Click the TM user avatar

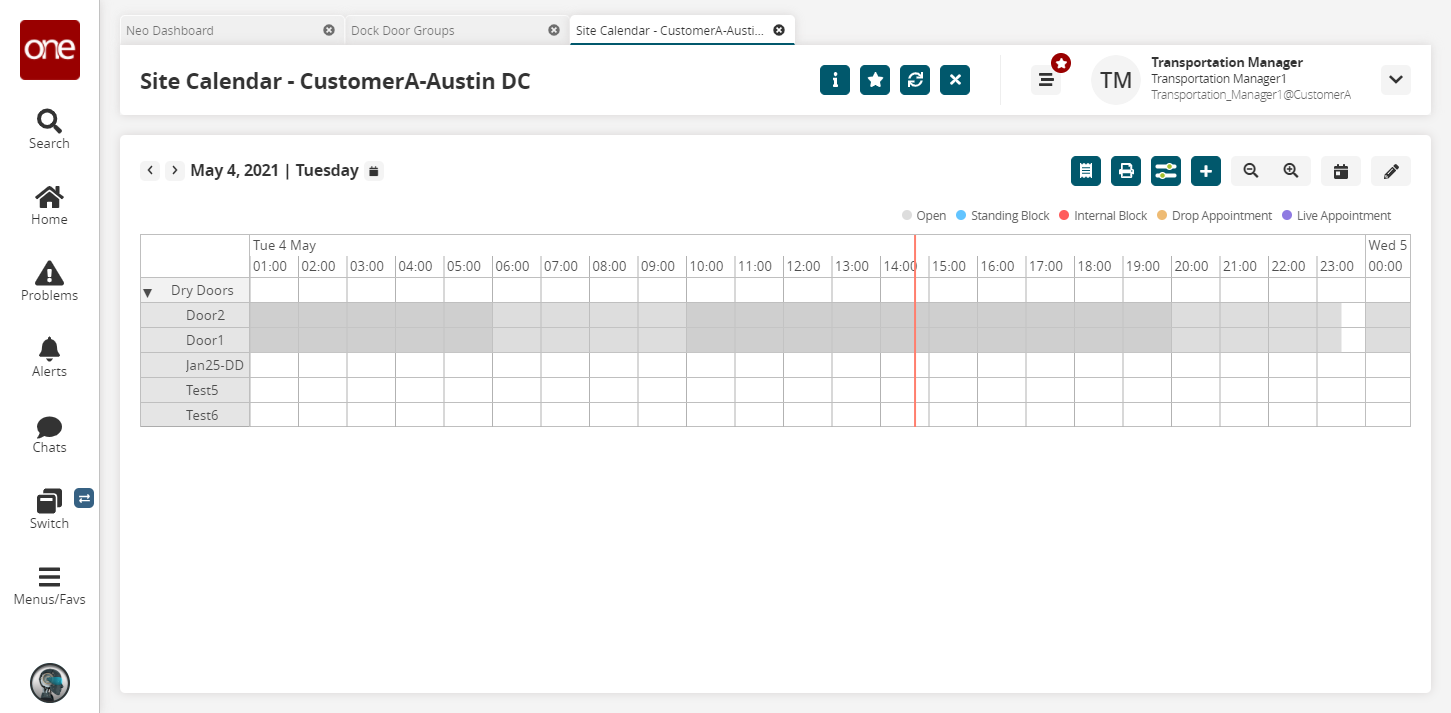point(1116,80)
